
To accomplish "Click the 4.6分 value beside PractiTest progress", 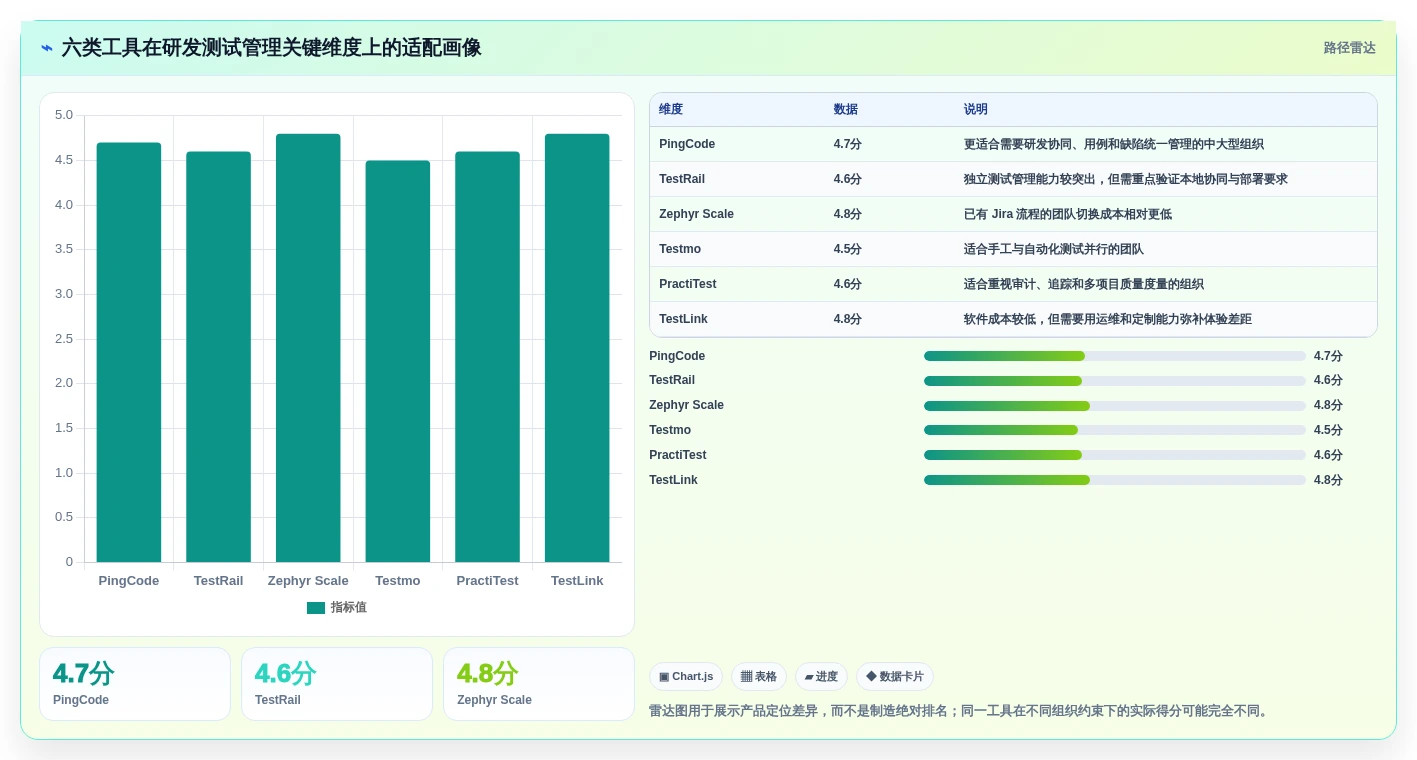I will tap(1328, 455).
